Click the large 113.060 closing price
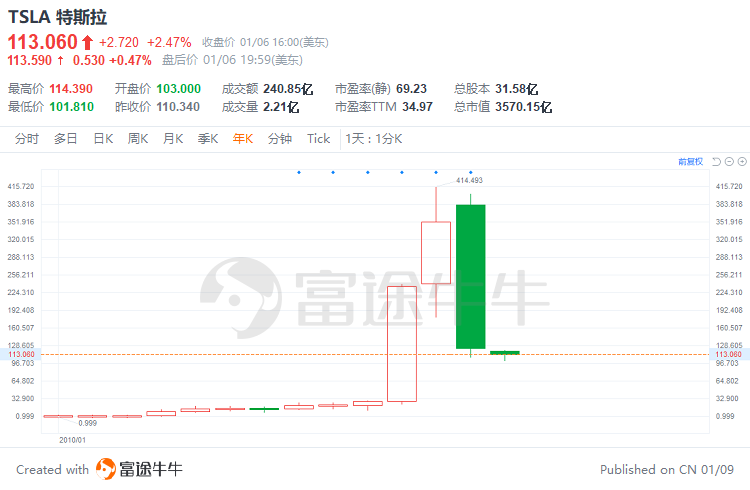750x490 pixels. point(43,42)
